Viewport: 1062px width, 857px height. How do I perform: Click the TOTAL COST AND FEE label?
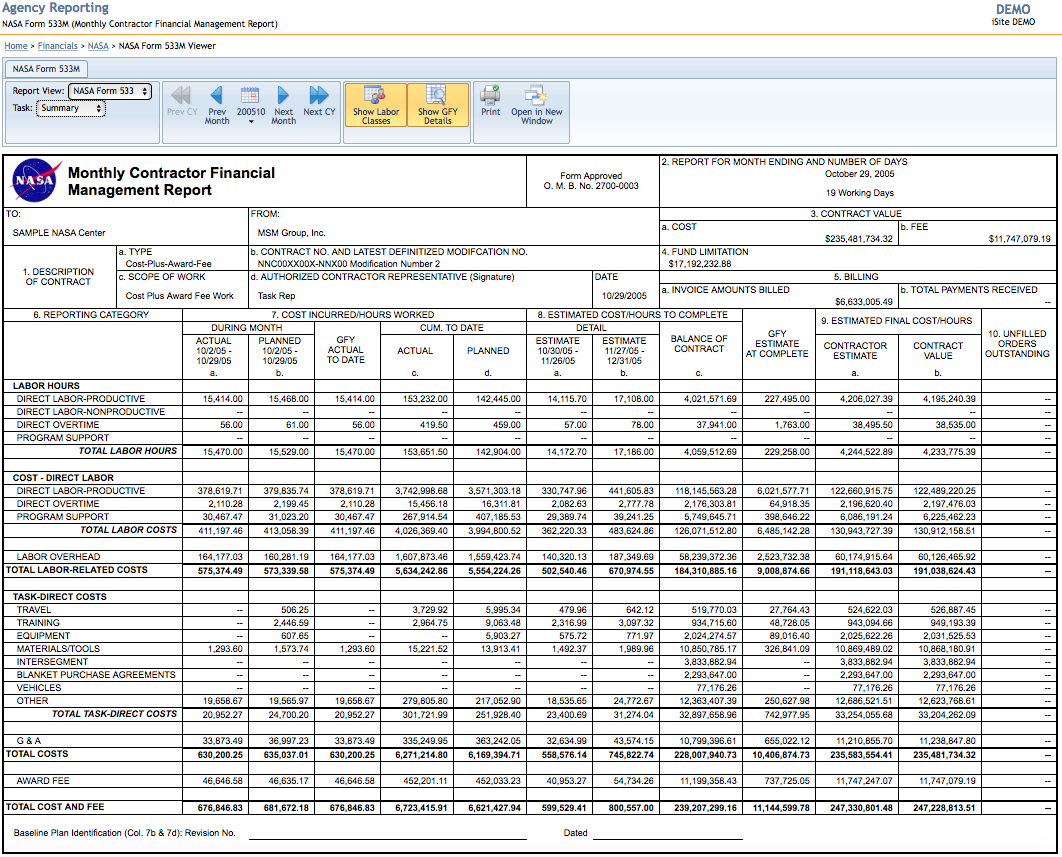click(55, 807)
